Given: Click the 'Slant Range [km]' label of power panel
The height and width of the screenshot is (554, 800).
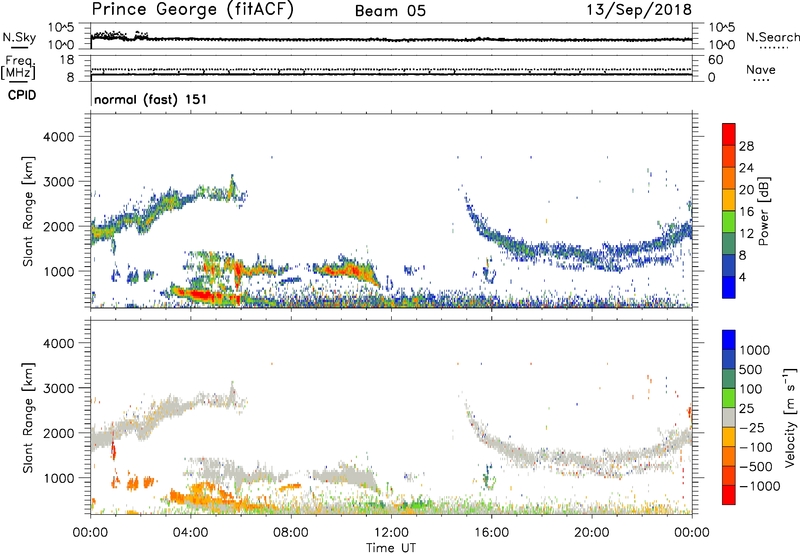Looking at the screenshot, I should pyautogui.click(x=28, y=211).
